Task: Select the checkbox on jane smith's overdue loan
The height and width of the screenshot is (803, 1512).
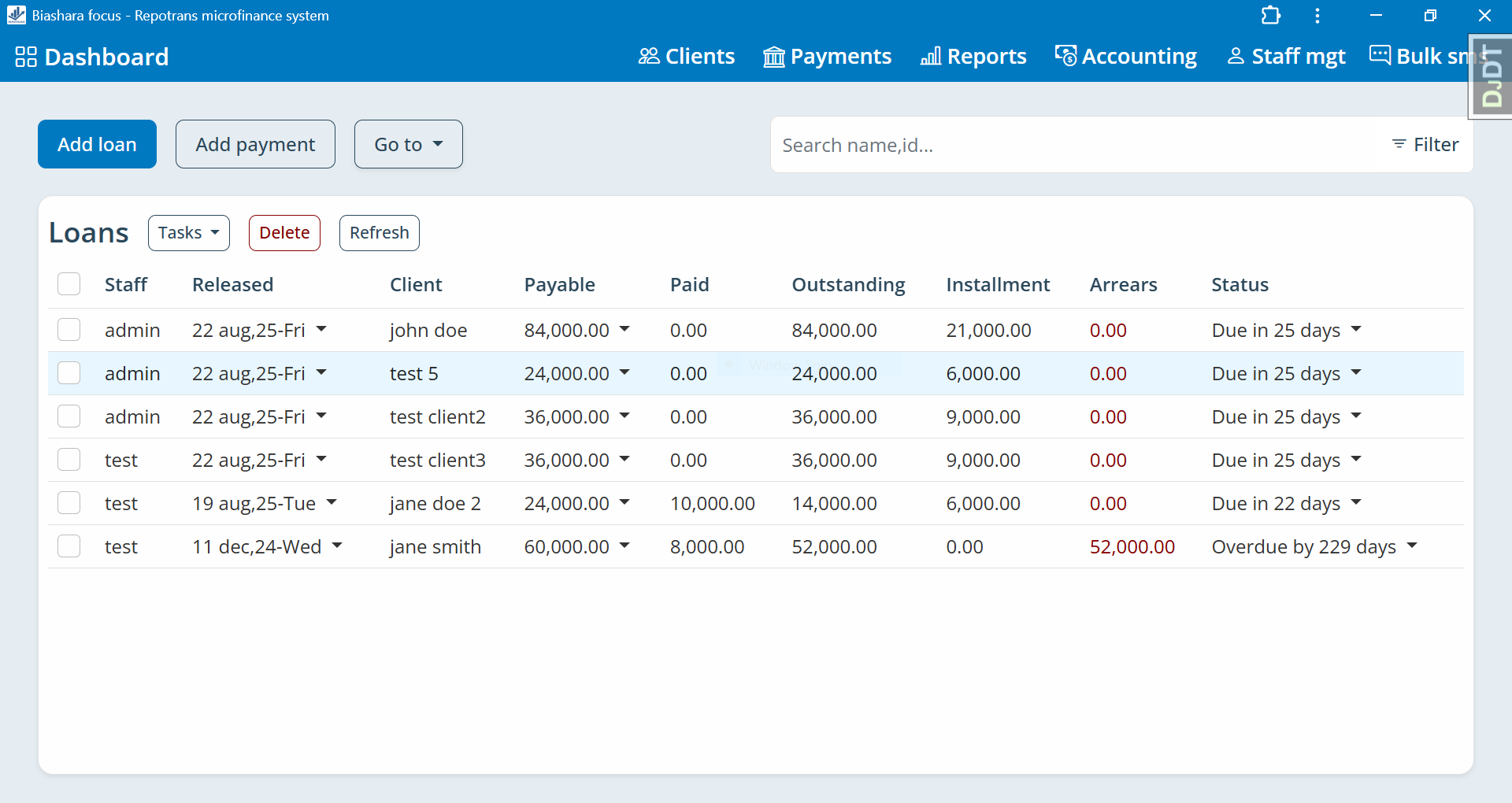Action: point(69,546)
